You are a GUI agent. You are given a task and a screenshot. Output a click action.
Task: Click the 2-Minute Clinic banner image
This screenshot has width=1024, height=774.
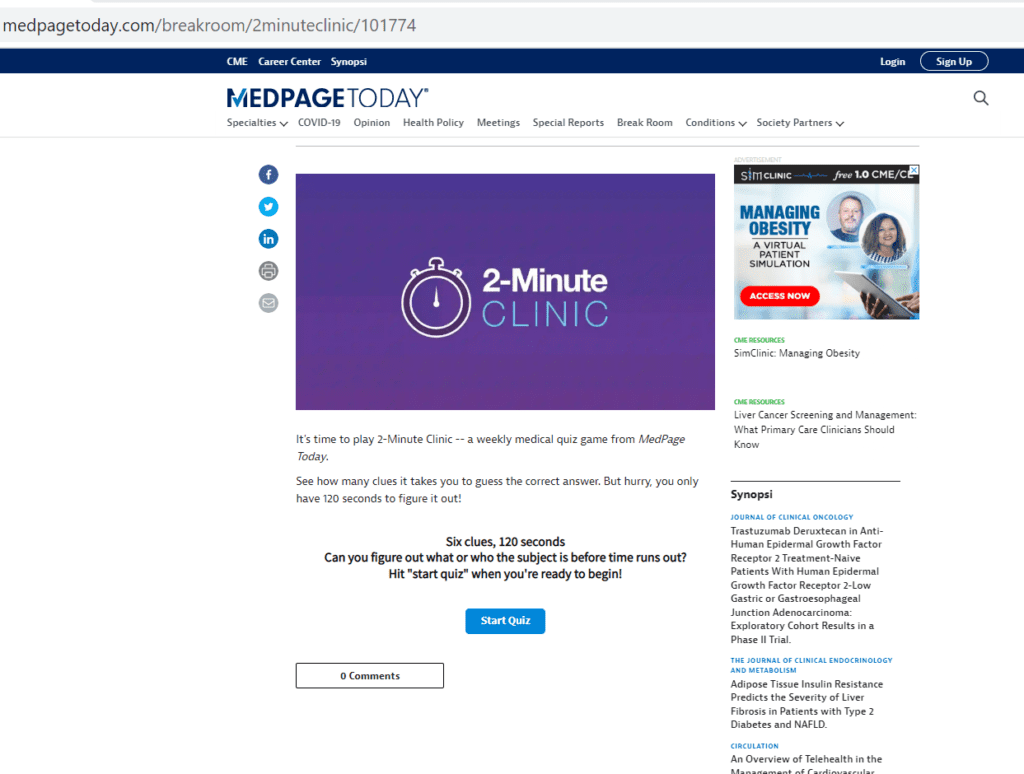(505, 292)
